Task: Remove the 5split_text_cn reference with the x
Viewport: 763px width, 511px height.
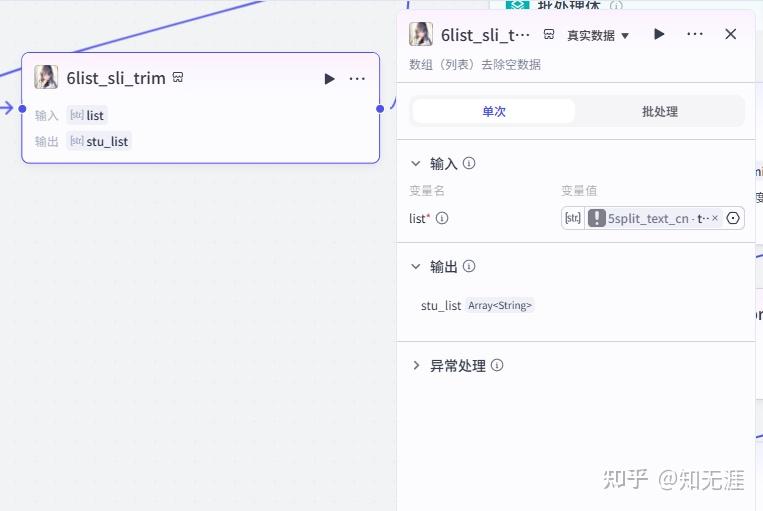Action: click(x=715, y=218)
